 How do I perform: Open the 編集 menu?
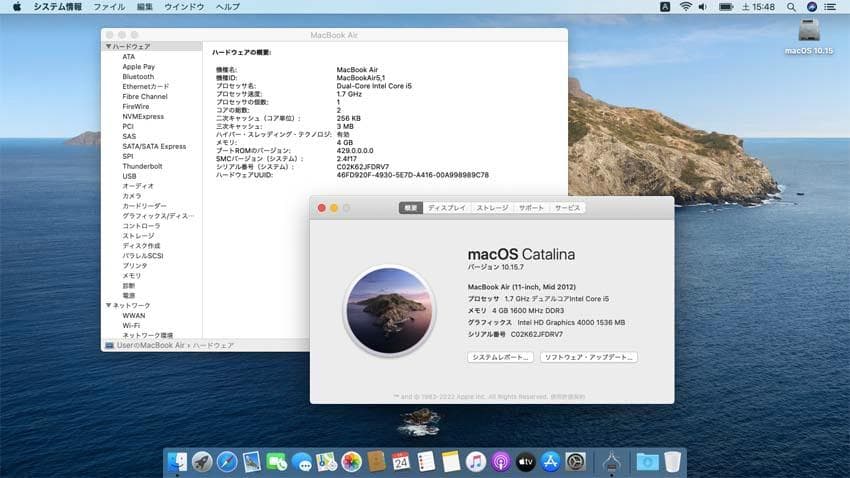click(x=145, y=7)
